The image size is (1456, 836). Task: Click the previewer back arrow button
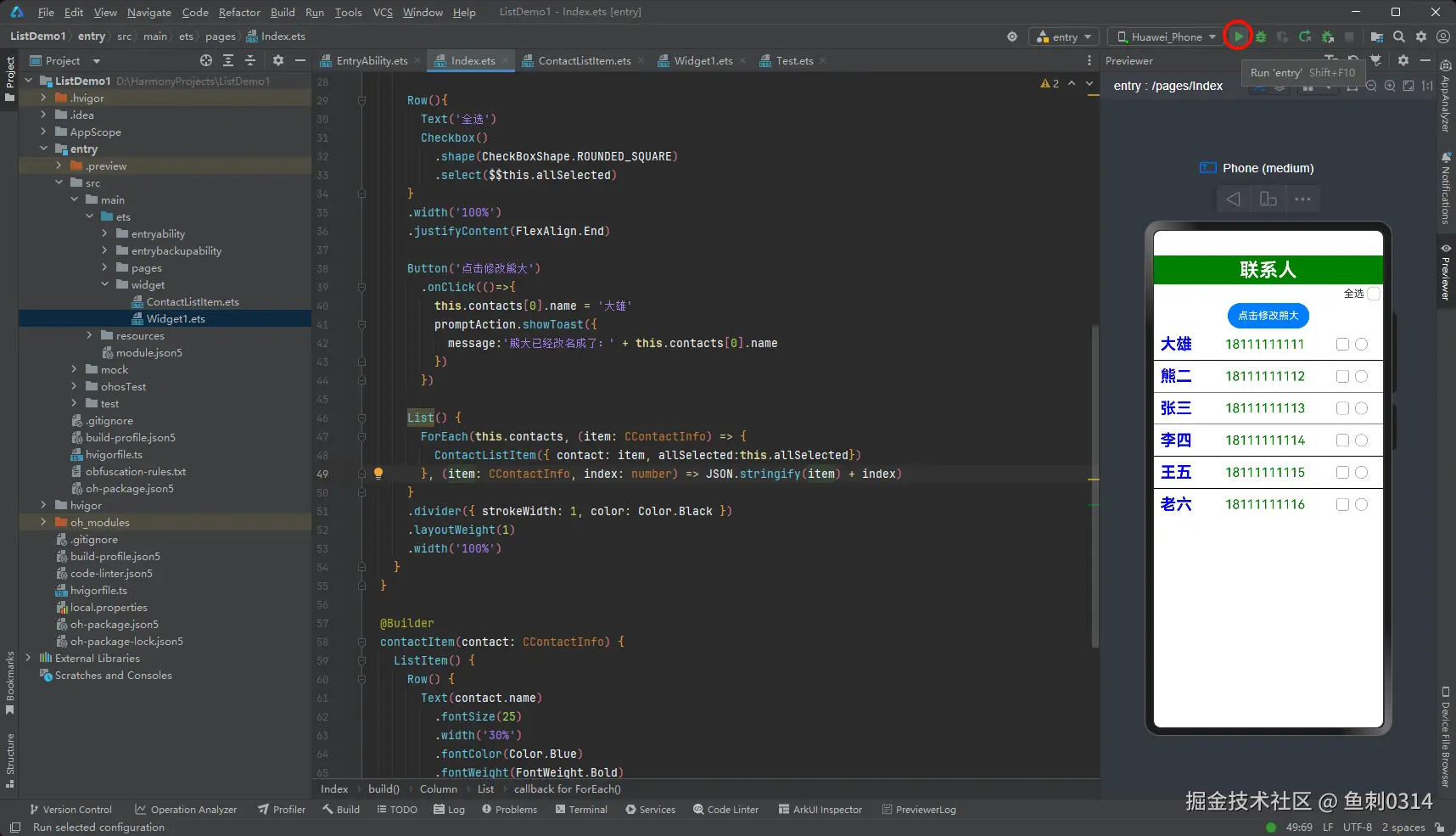[x=1233, y=199]
